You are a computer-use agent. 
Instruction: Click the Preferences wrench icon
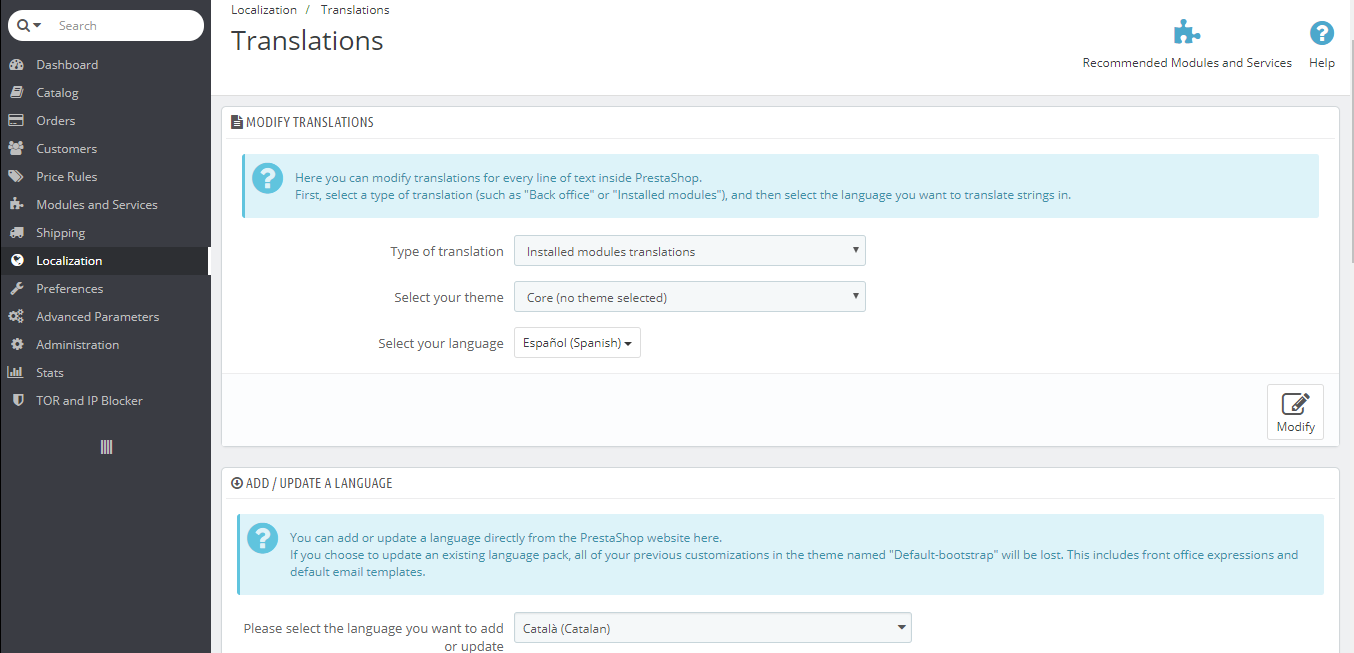(16, 289)
